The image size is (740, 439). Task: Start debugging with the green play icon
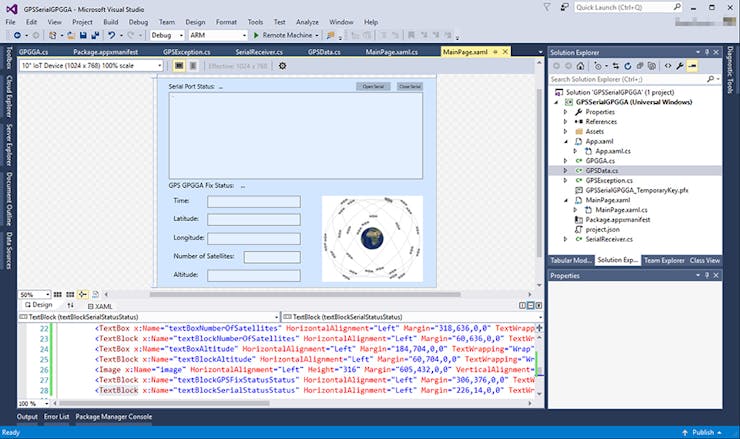[256, 35]
